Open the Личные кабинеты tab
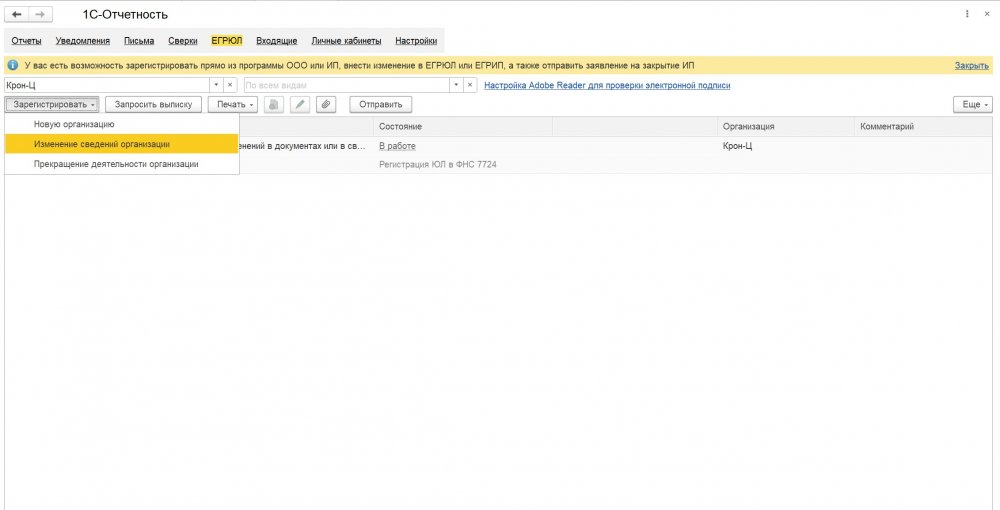The width and height of the screenshot is (1000, 510). click(346, 41)
